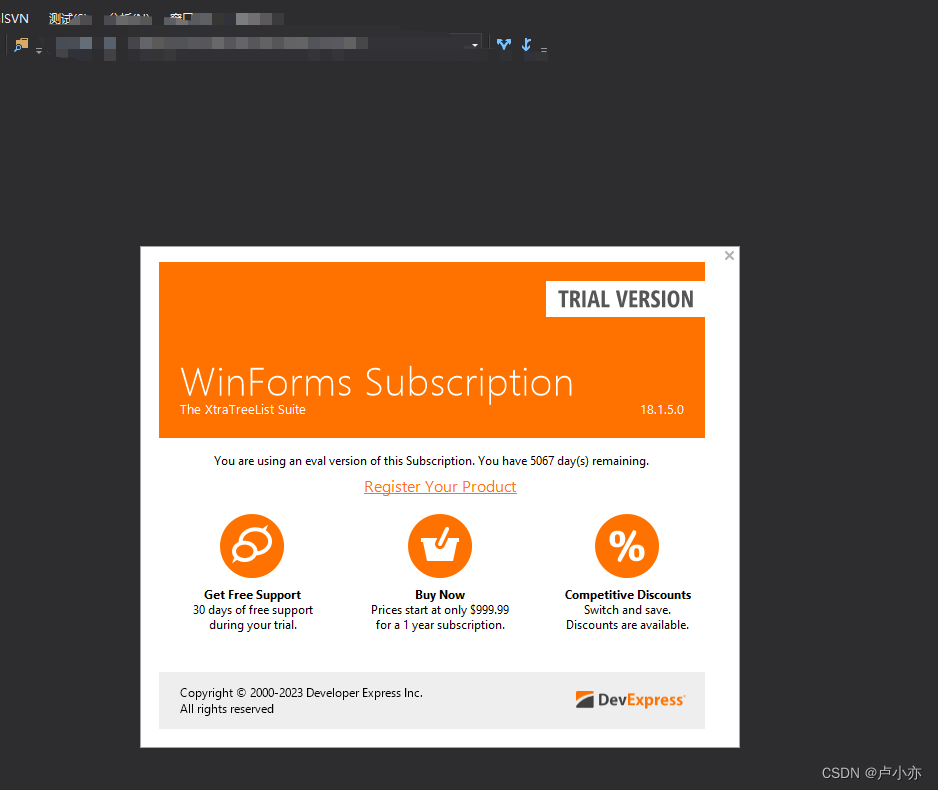Click the blue download arrow toolbar icon
The height and width of the screenshot is (790, 938).
[x=525, y=44]
